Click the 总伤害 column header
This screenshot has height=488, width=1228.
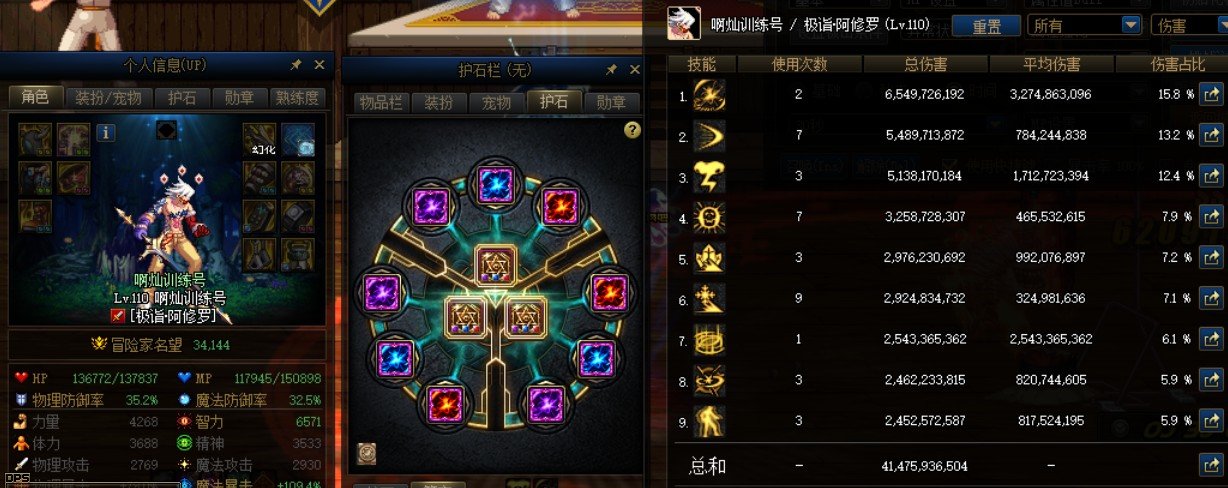click(x=925, y=64)
